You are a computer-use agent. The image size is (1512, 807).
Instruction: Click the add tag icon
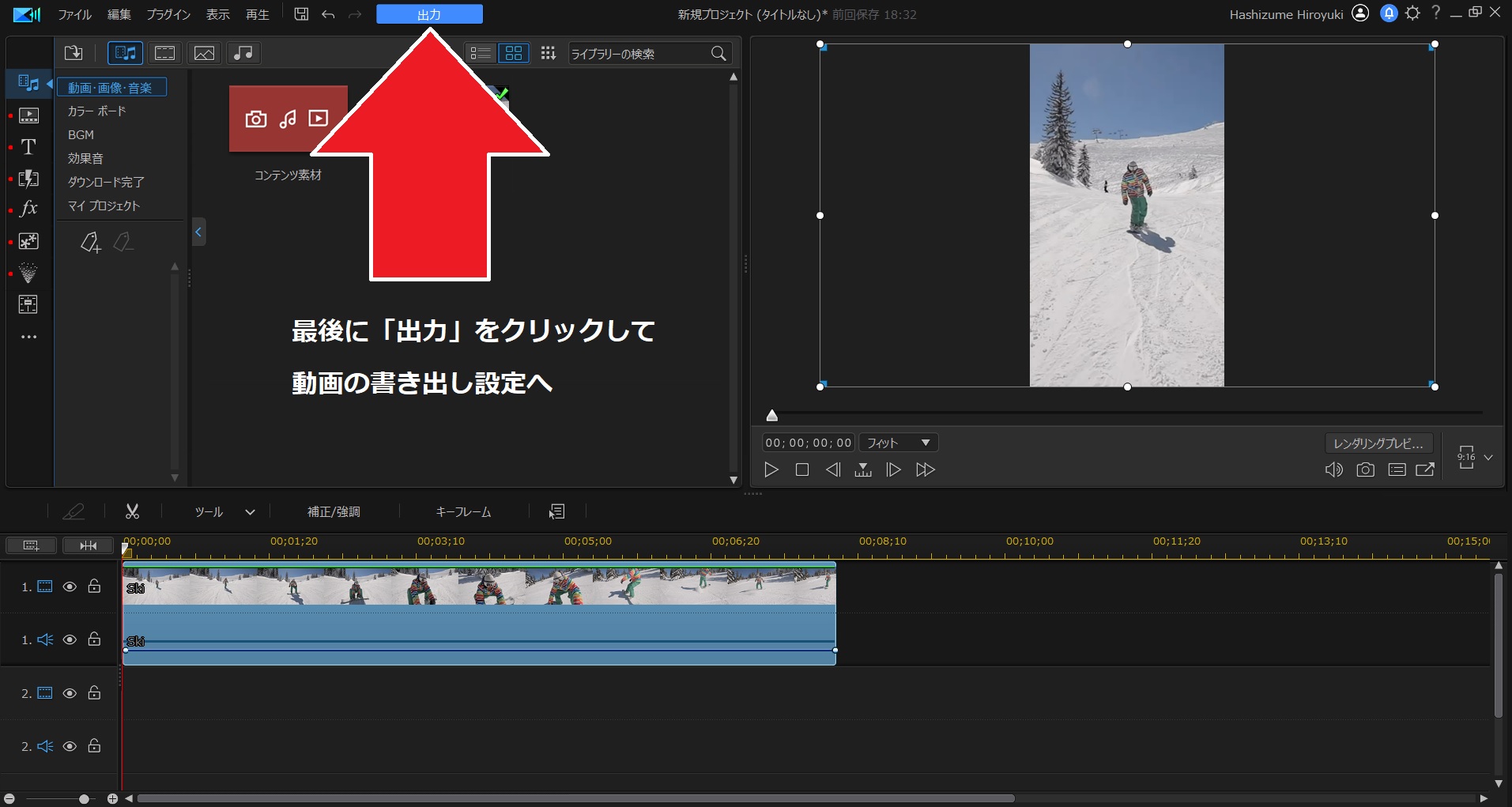91,242
